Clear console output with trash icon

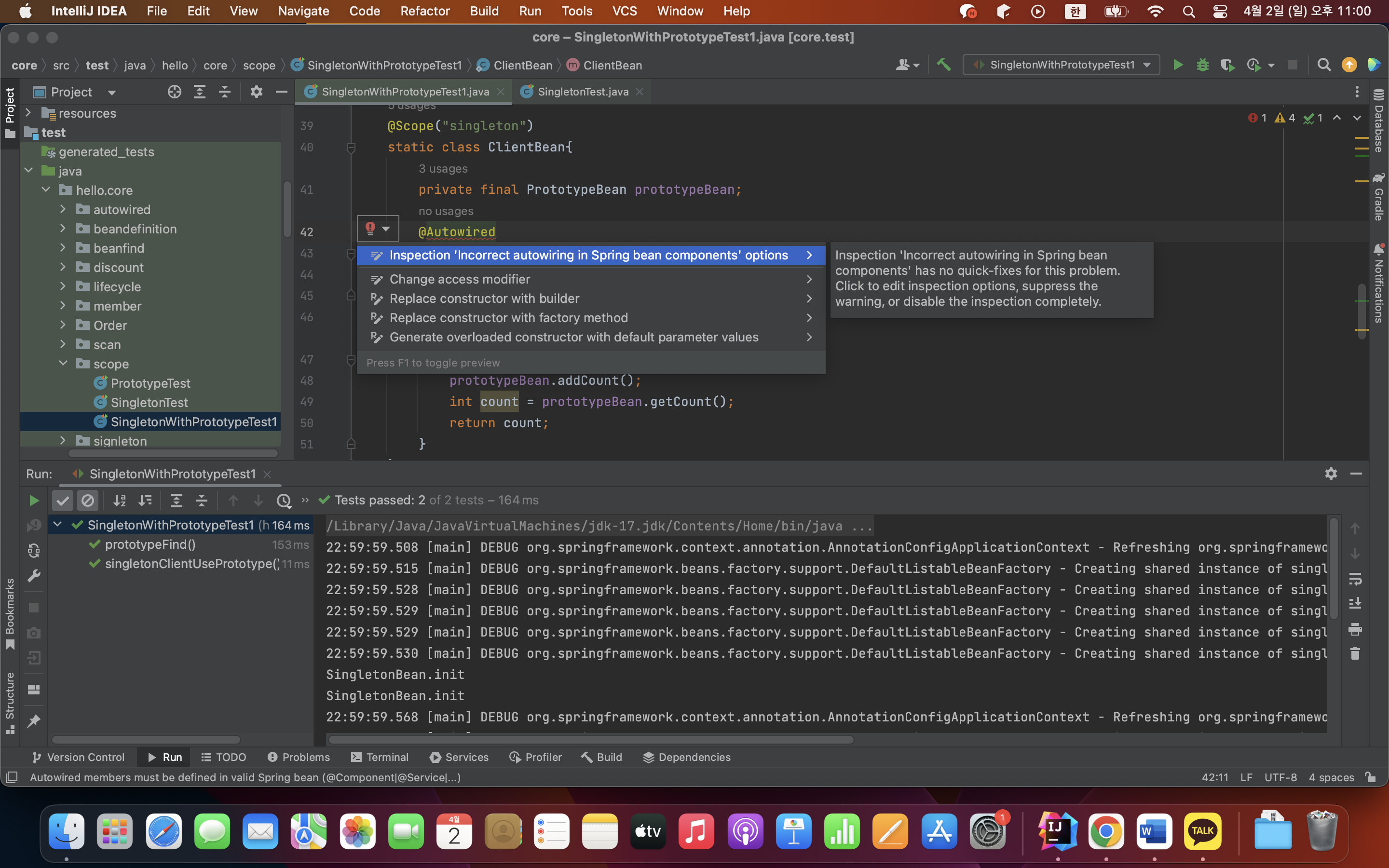(x=1355, y=653)
